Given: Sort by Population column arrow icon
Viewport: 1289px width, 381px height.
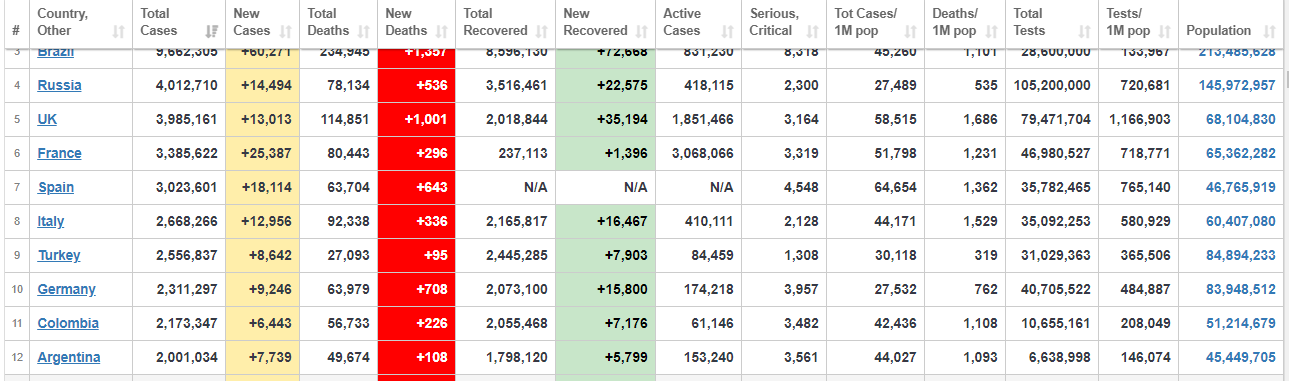Looking at the screenshot, I should (x=1270, y=31).
